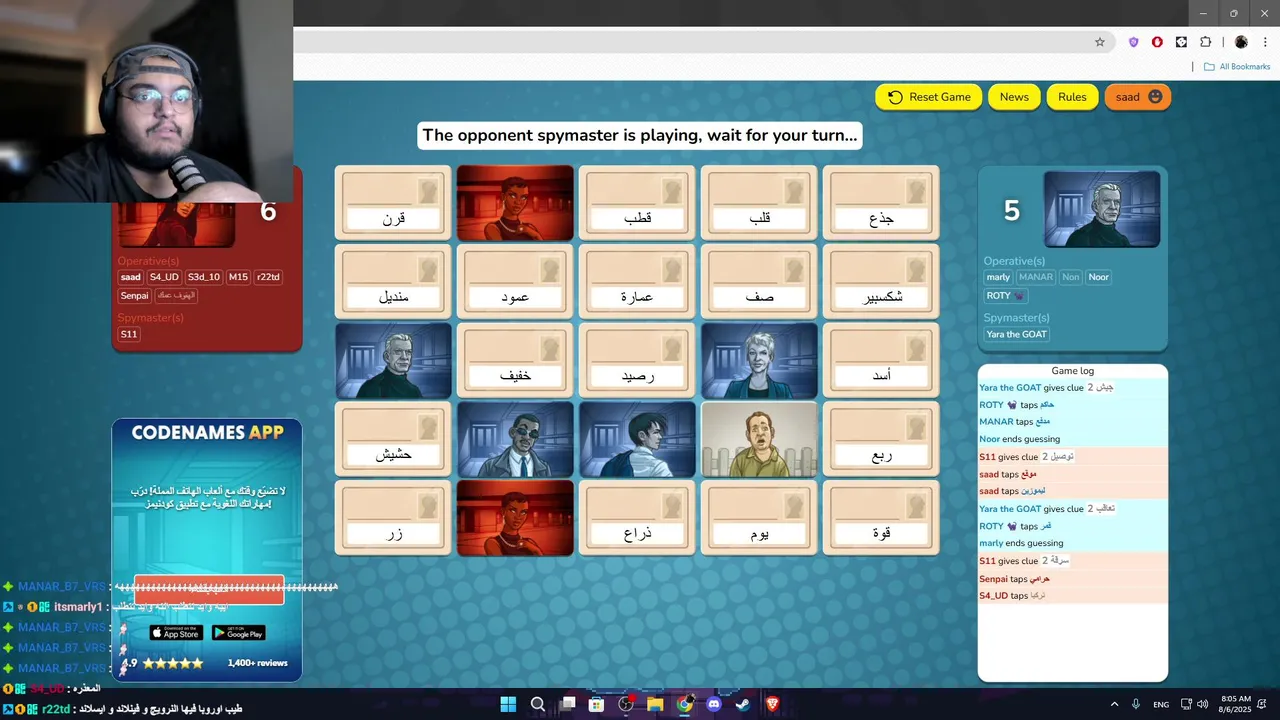Open the volume tray icon

click(x=1202, y=704)
